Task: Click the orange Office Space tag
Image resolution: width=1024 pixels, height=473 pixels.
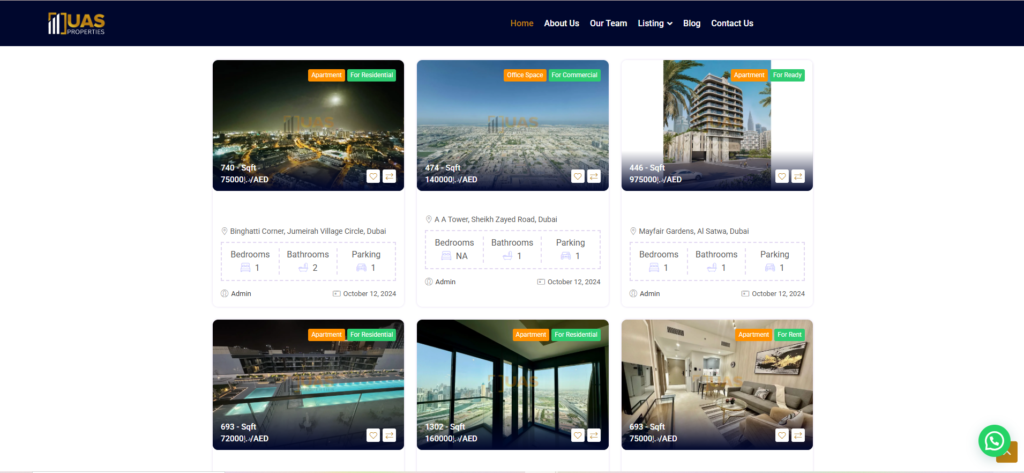Action: pyautogui.click(x=525, y=75)
